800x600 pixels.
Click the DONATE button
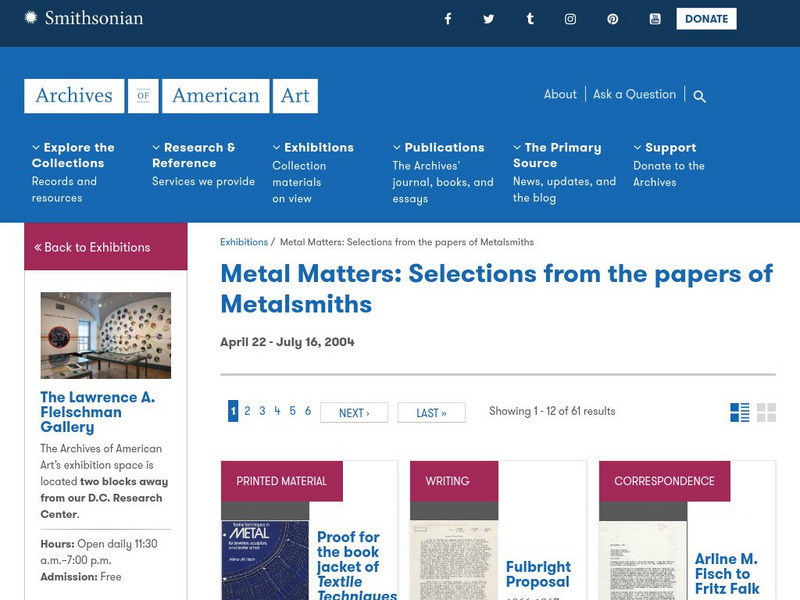[706, 19]
